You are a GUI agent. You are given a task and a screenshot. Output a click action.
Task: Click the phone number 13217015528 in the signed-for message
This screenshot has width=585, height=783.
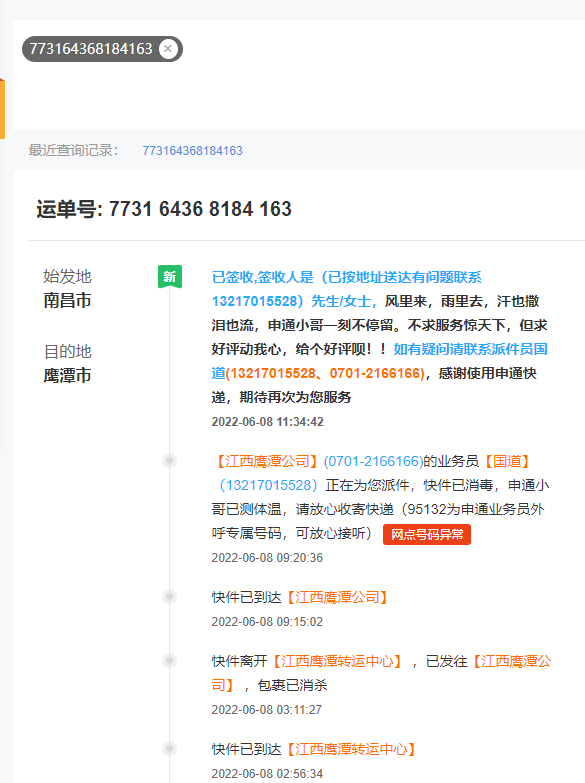[x=254, y=301]
